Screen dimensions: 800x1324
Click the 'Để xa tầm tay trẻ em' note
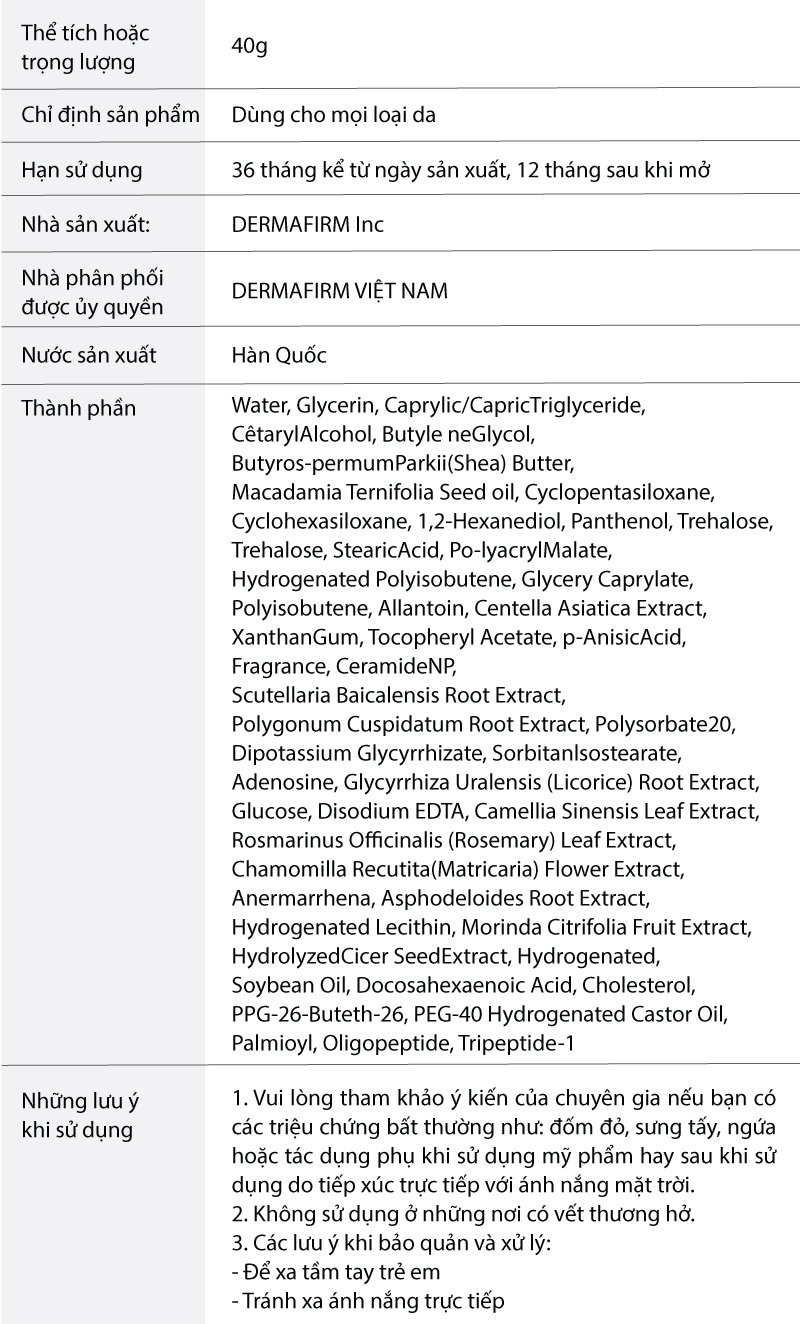click(x=336, y=1272)
